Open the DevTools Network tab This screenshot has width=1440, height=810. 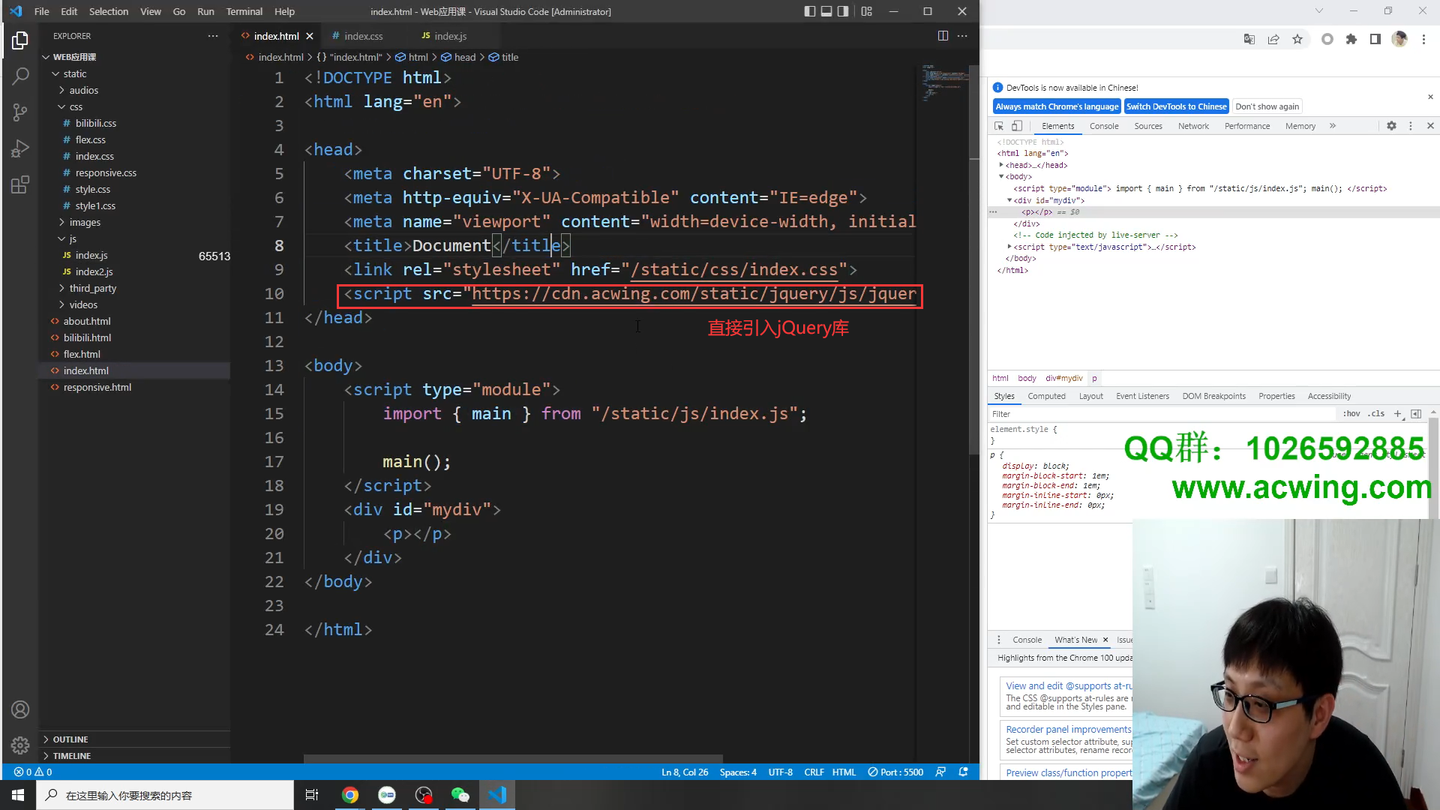point(1193,126)
